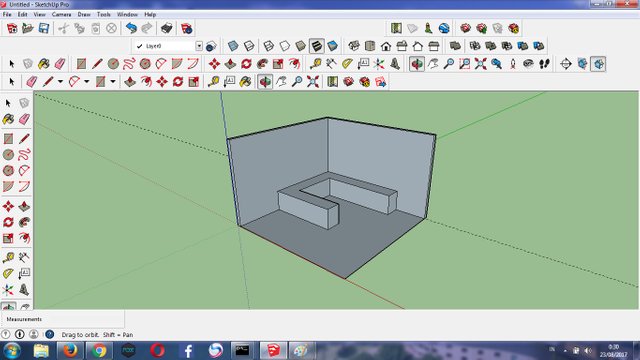The image size is (640, 360).
Task: Toggle X-Ray face style
Action: pyautogui.click(x=233, y=46)
